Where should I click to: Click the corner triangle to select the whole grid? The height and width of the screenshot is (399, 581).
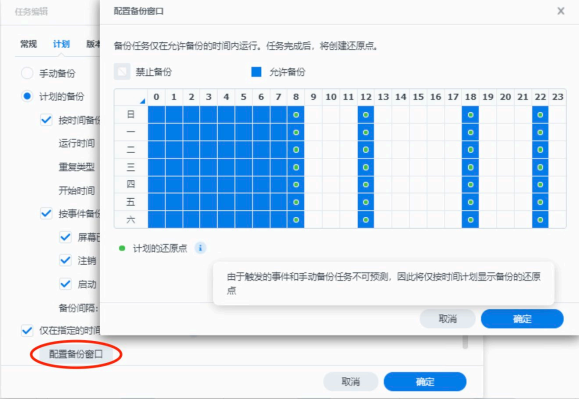pos(142,101)
